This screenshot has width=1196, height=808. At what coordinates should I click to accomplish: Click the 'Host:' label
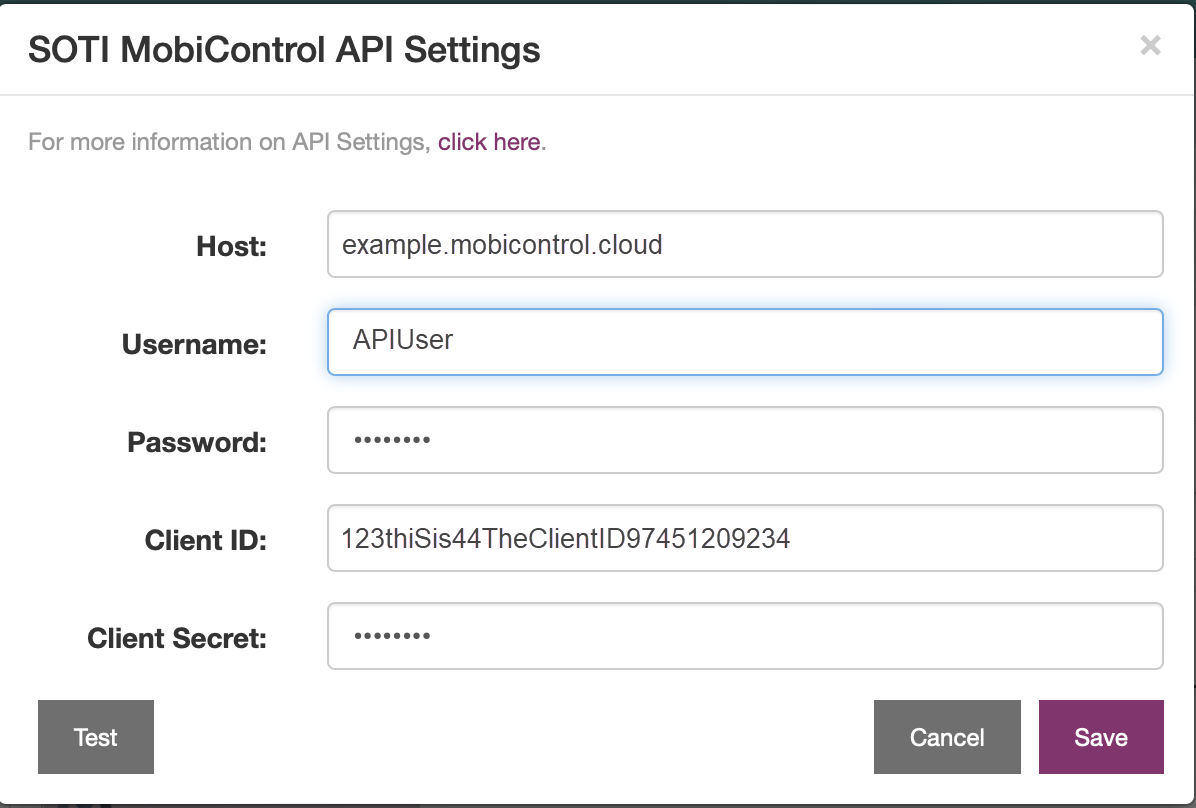pos(232,246)
